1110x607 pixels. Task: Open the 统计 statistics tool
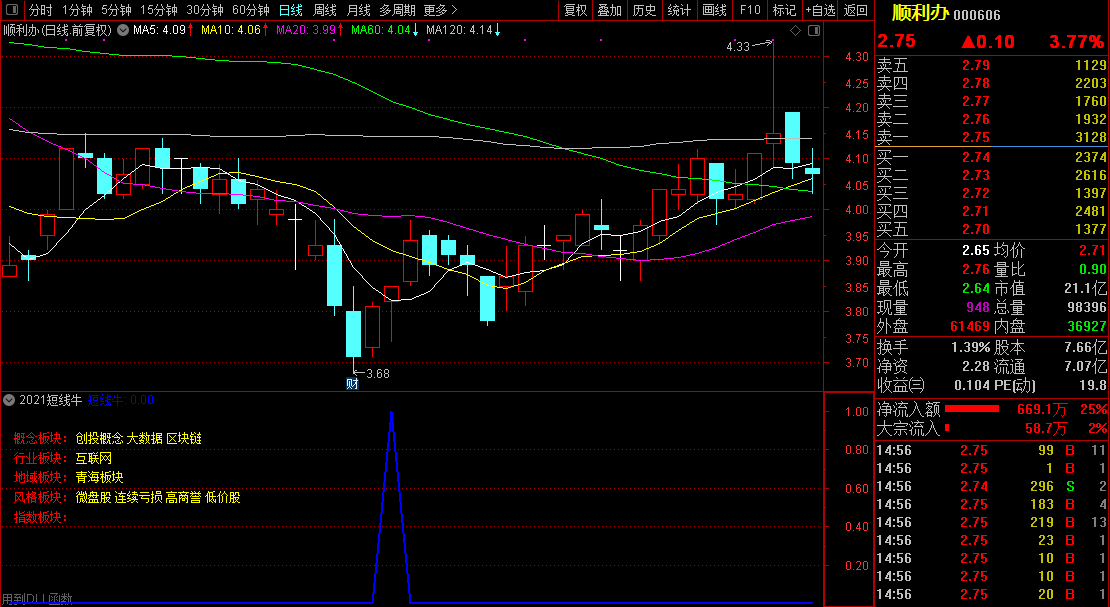[x=680, y=10]
